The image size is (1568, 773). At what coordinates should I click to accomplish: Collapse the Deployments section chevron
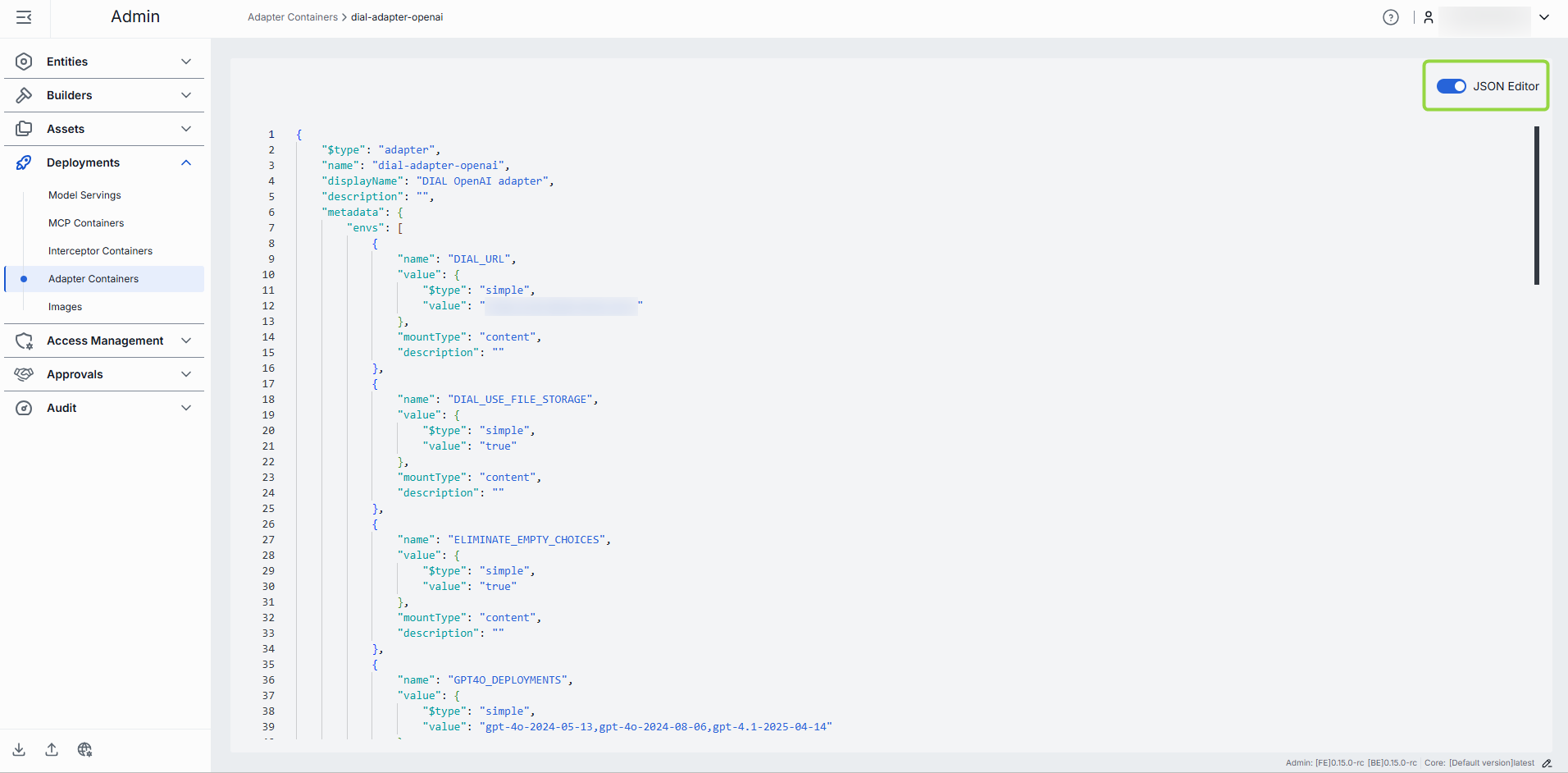186,162
